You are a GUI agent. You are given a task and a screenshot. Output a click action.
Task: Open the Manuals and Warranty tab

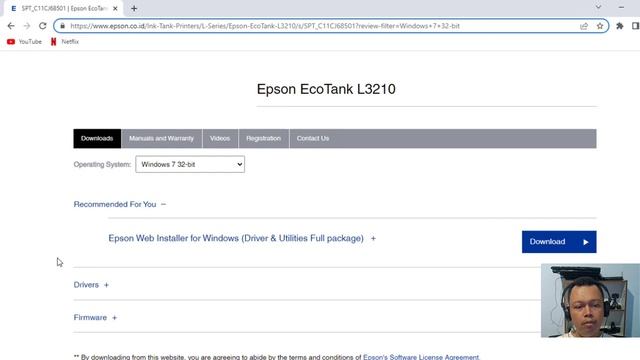pyautogui.click(x=162, y=138)
